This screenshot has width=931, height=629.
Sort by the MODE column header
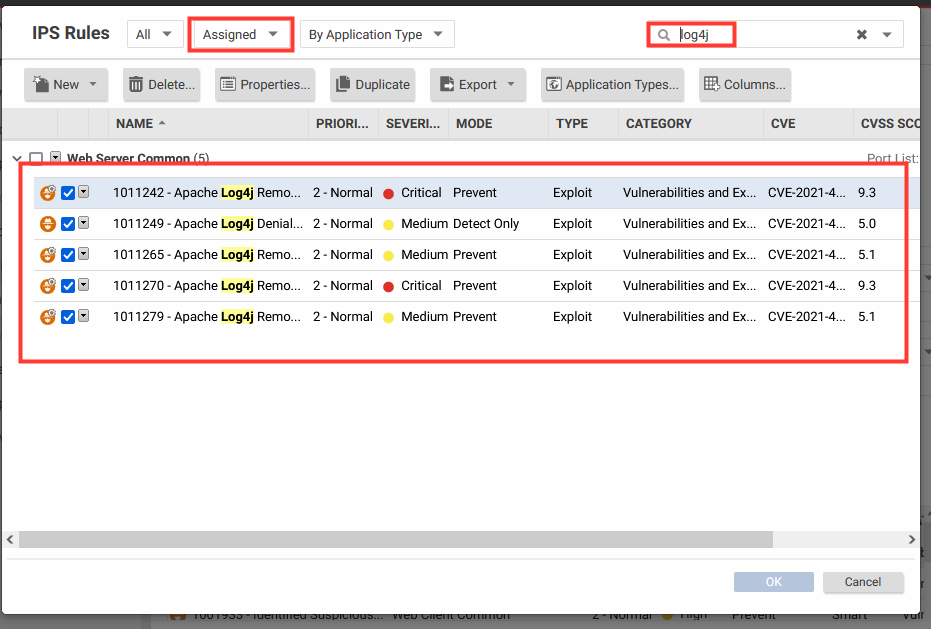498,124
